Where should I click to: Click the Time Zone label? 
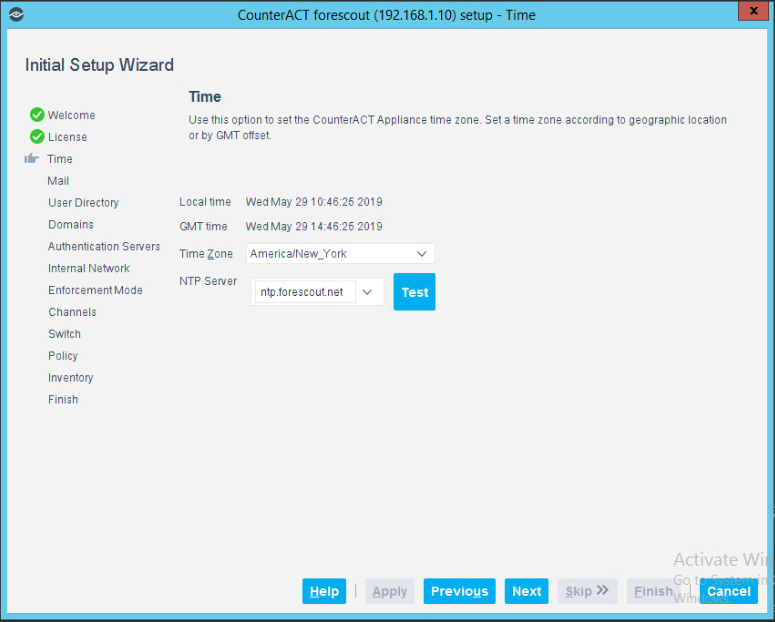206,254
